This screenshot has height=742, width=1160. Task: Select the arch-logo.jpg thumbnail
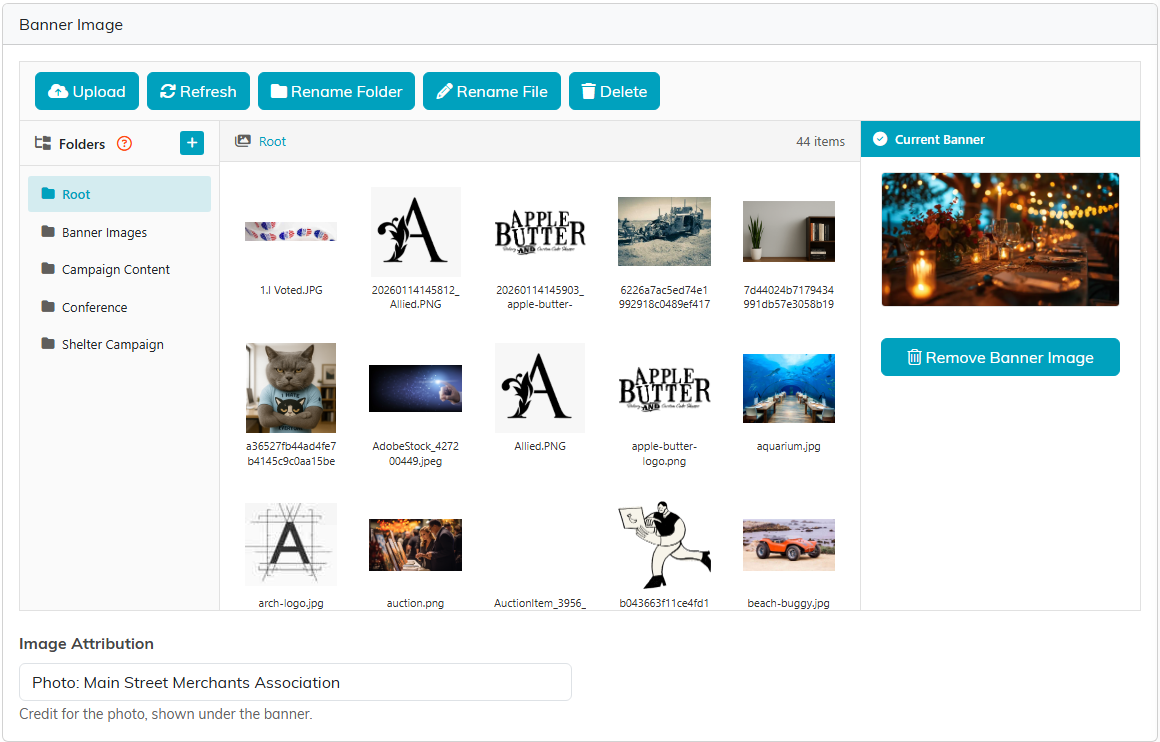(x=291, y=544)
